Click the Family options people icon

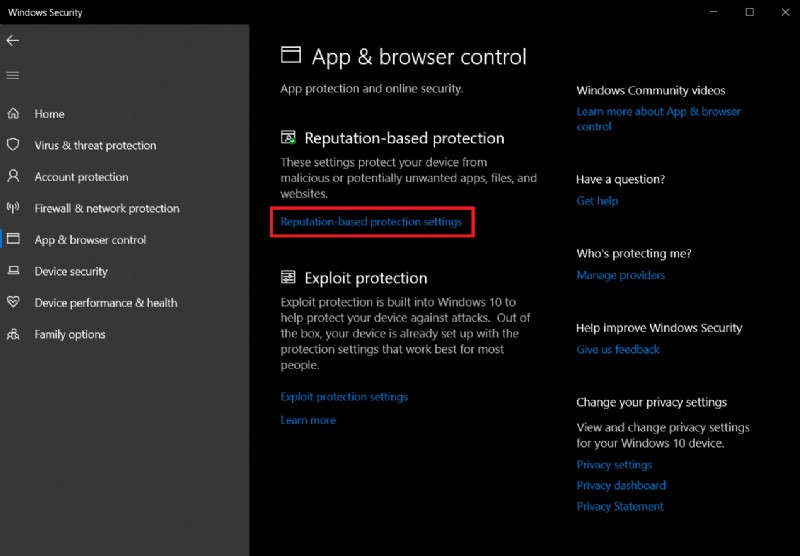click(14, 333)
